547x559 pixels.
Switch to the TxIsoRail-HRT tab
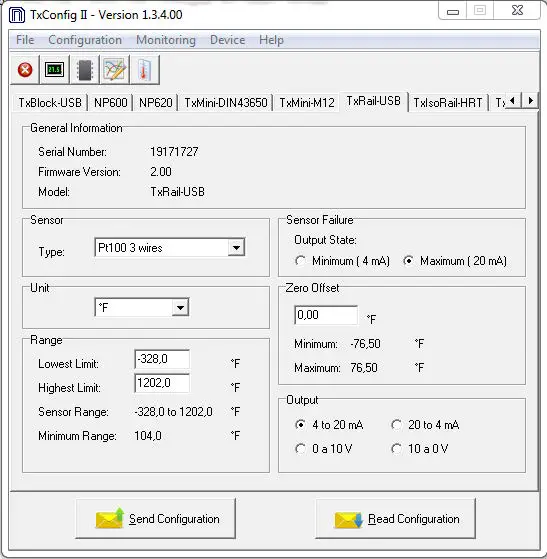[x=448, y=103]
